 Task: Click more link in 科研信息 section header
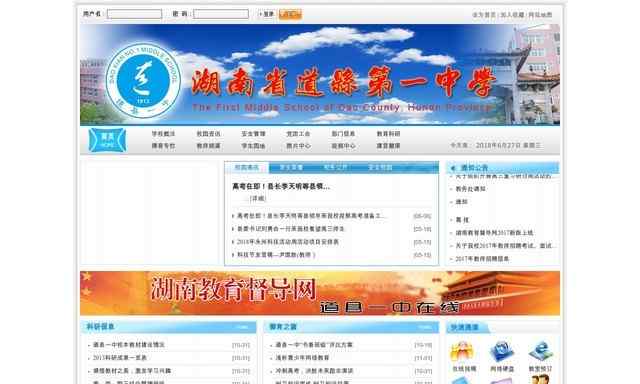(242, 327)
